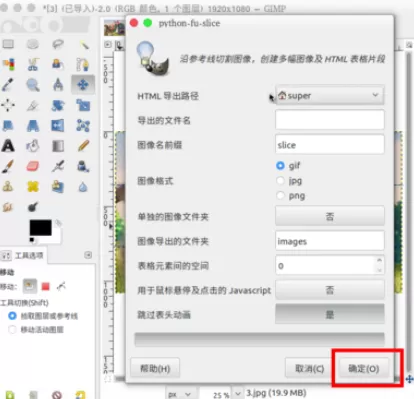Screen dimensions: 414x399
Task: Select the Airbrush tool
Action: tap(58, 166)
